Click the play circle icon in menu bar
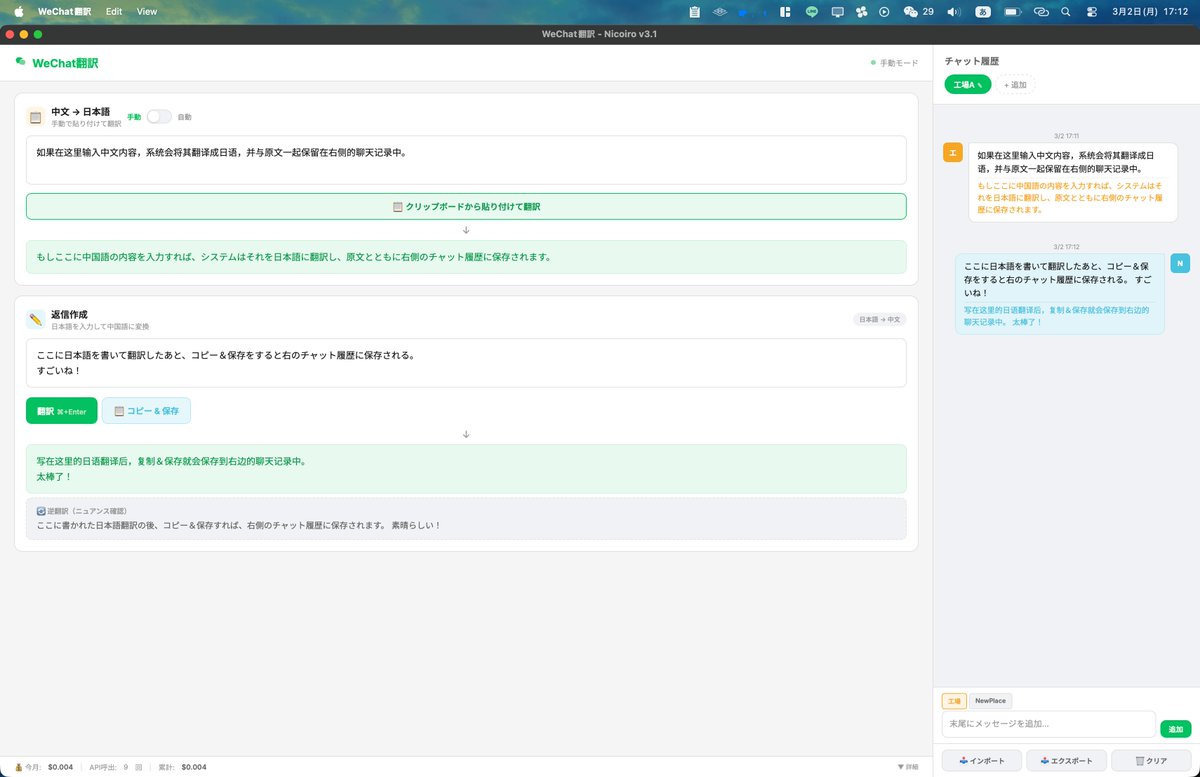Screen dimensions: 1200x777 tap(884, 12)
